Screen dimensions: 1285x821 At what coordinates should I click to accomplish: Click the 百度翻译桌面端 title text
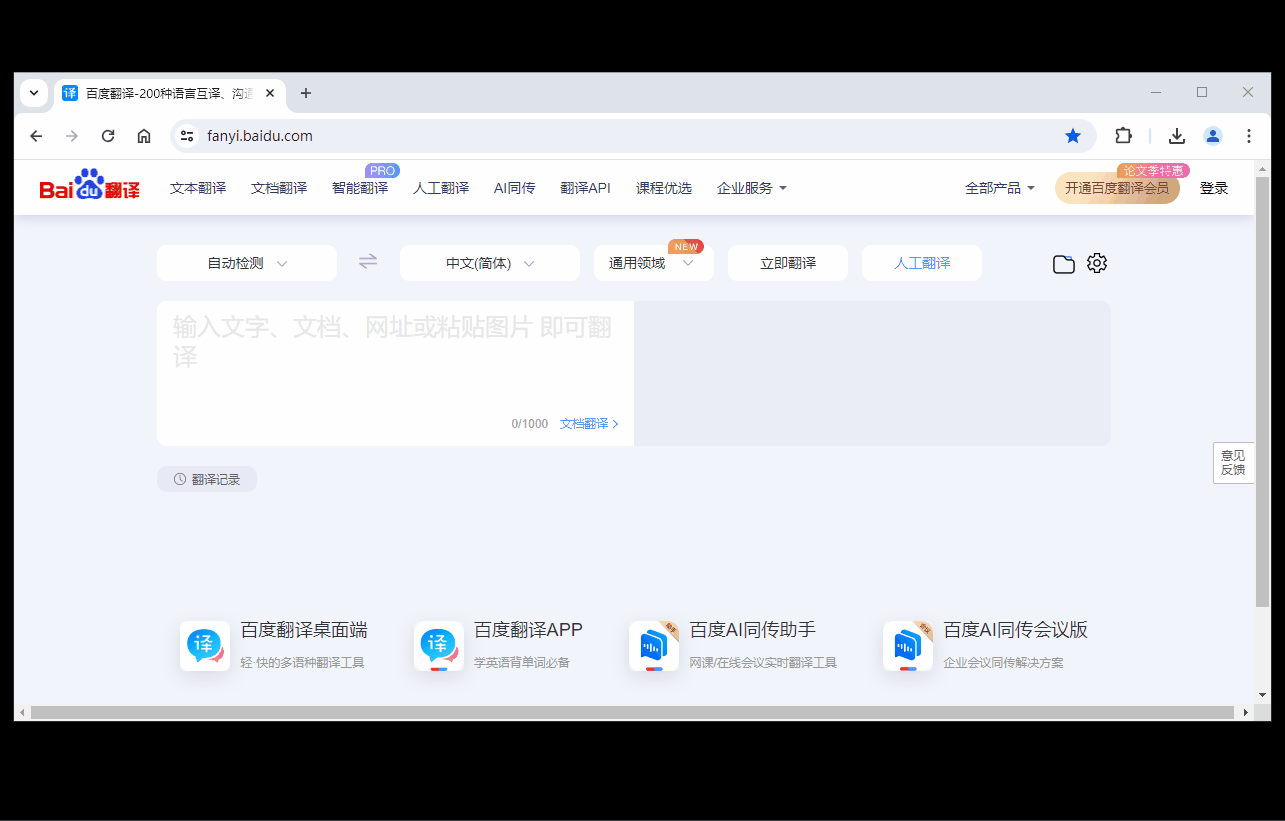pyautogui.click(x=304, y=630)
